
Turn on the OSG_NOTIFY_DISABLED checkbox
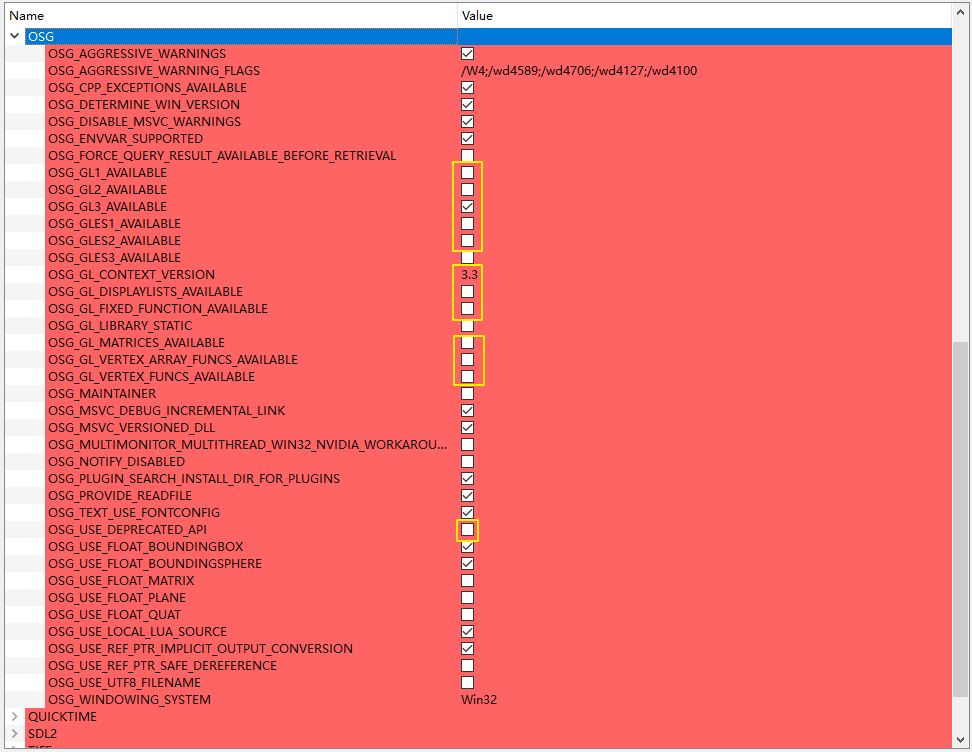(x=467, y=462)
